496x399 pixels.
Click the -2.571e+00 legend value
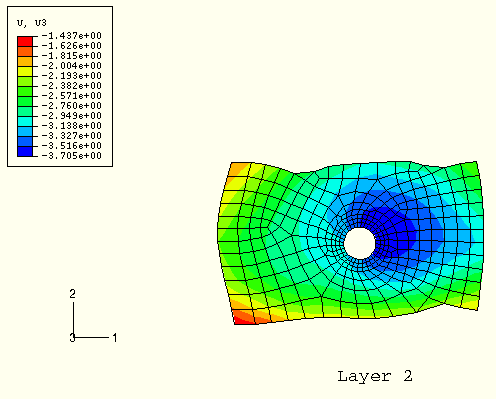71,96
